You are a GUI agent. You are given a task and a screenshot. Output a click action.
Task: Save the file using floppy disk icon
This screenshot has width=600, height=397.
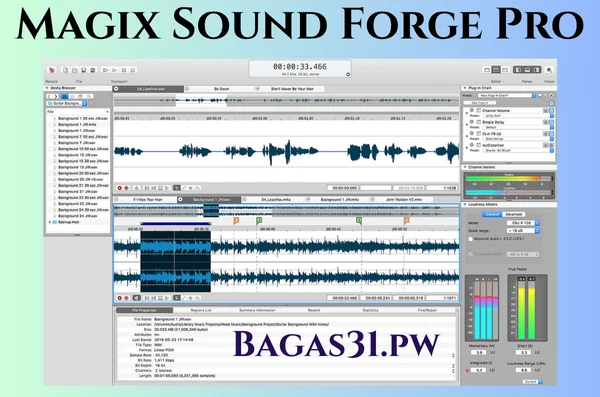pyautogui.click(x=83, y=70)
